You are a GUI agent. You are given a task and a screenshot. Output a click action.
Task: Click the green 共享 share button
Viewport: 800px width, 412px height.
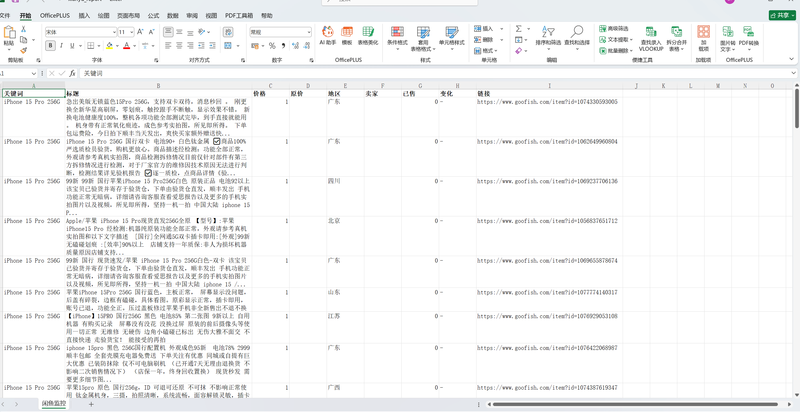pos(782,16)
